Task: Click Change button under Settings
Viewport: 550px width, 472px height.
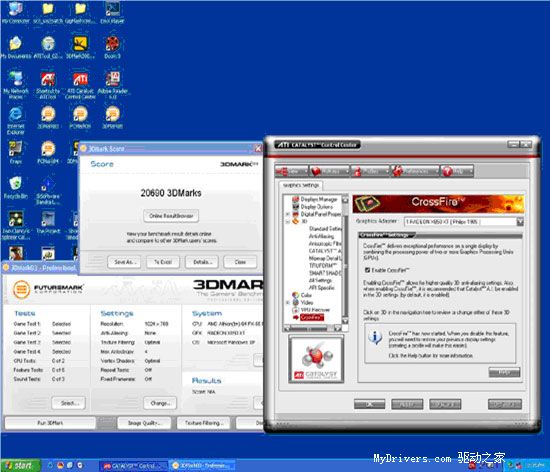Action: click(160, 403)
